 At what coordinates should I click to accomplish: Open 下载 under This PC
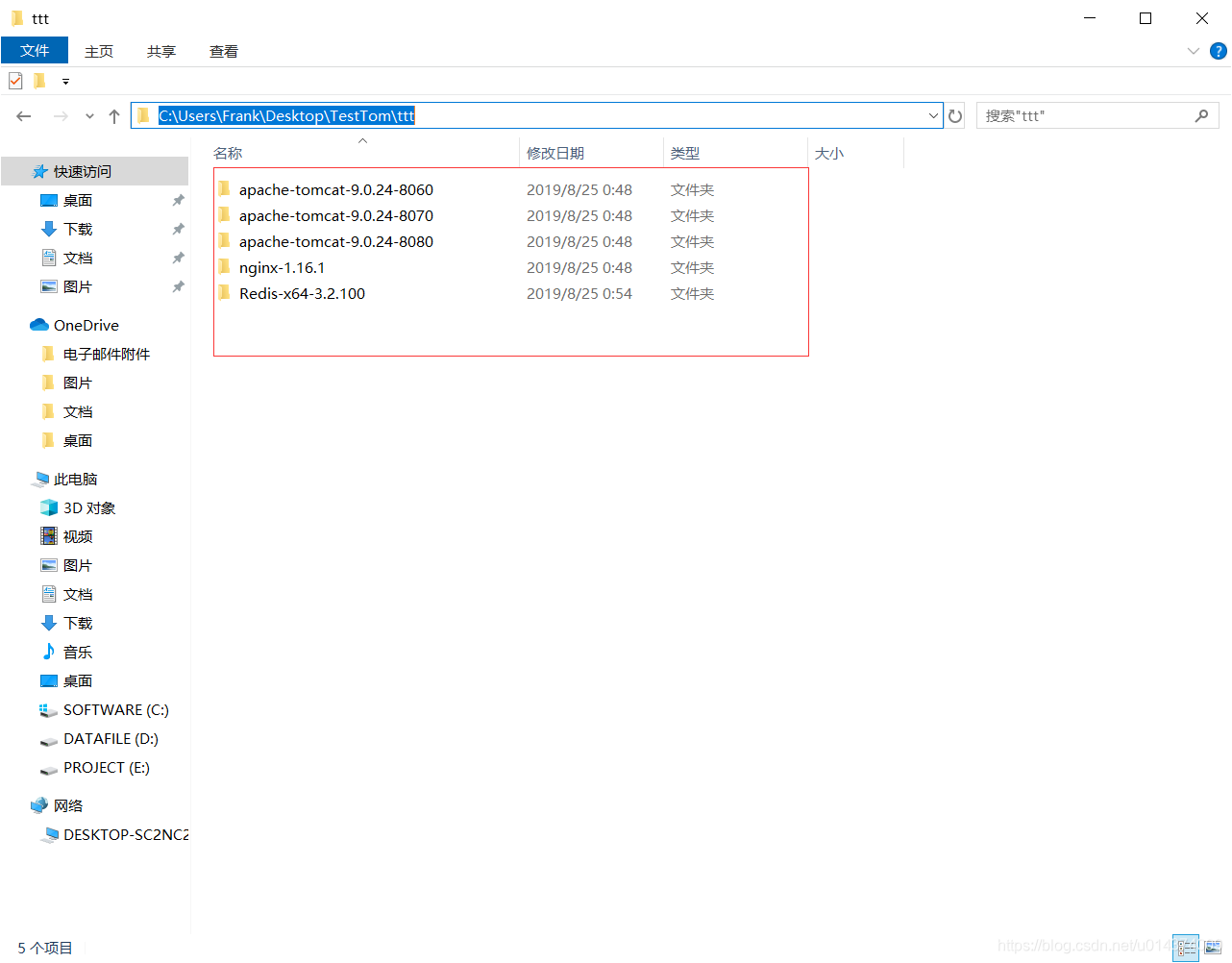[x=78, y=623]
